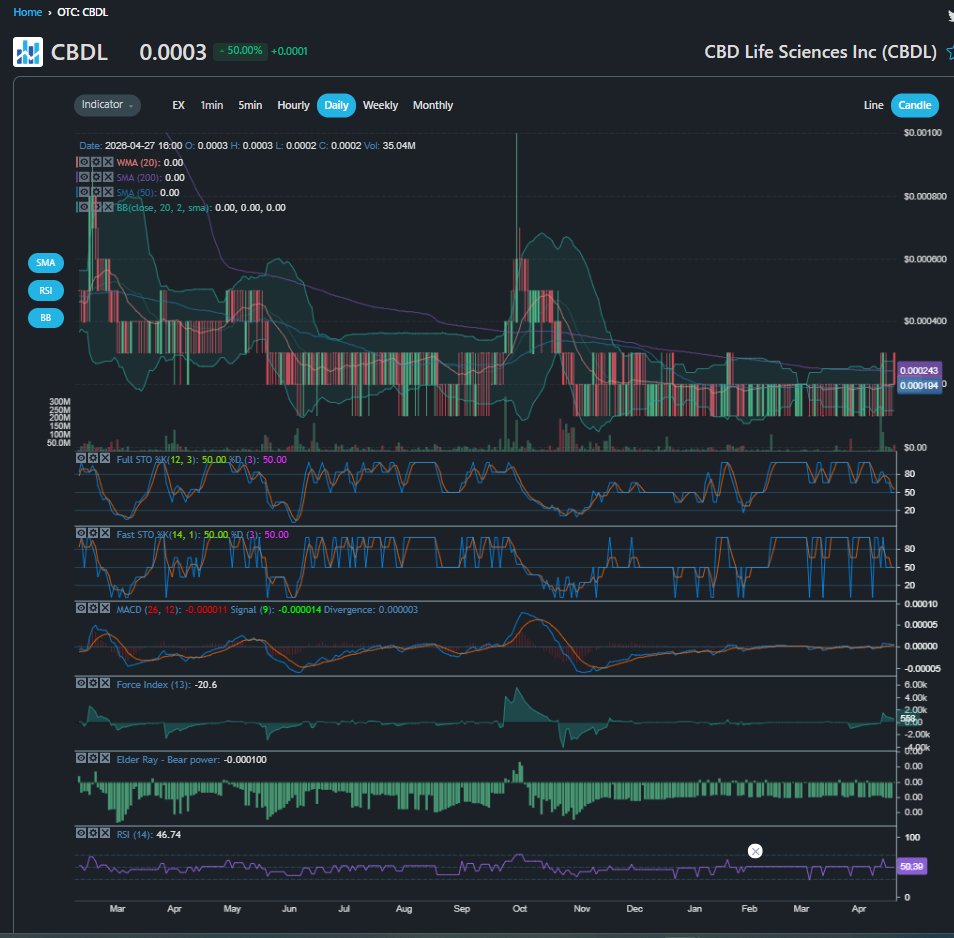Close the Full STO panel
Image resolution: width=954 pixels, height=938 pixels.
105,458
